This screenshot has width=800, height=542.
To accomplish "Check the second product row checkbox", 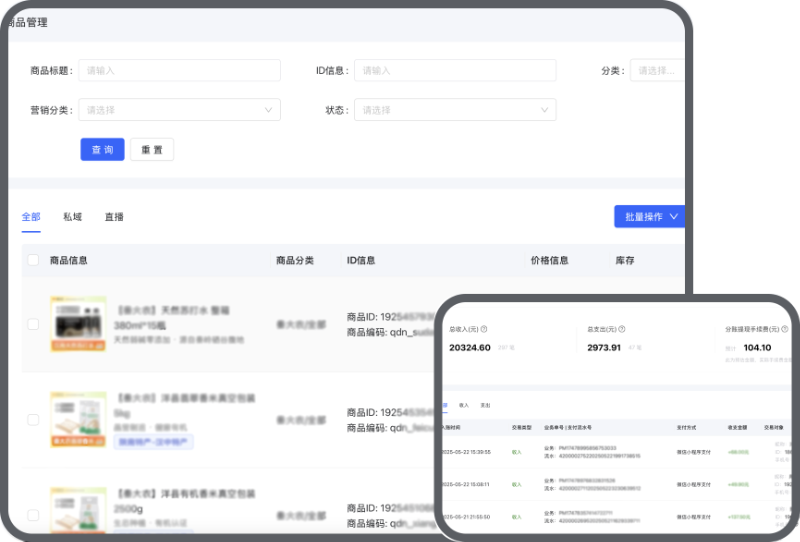I will click(33, 420).
